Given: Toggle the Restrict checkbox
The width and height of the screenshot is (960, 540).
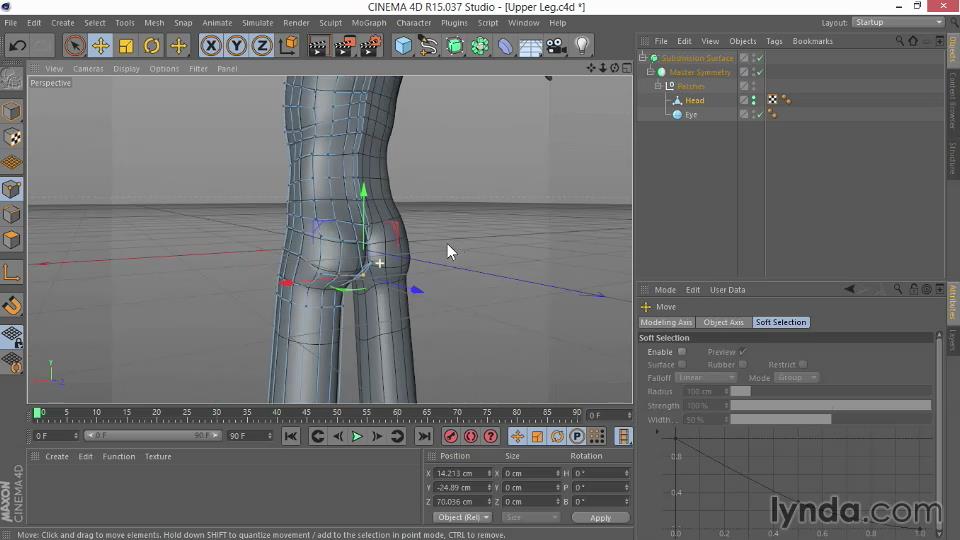Looking at the screenshot, I should 803,364.
